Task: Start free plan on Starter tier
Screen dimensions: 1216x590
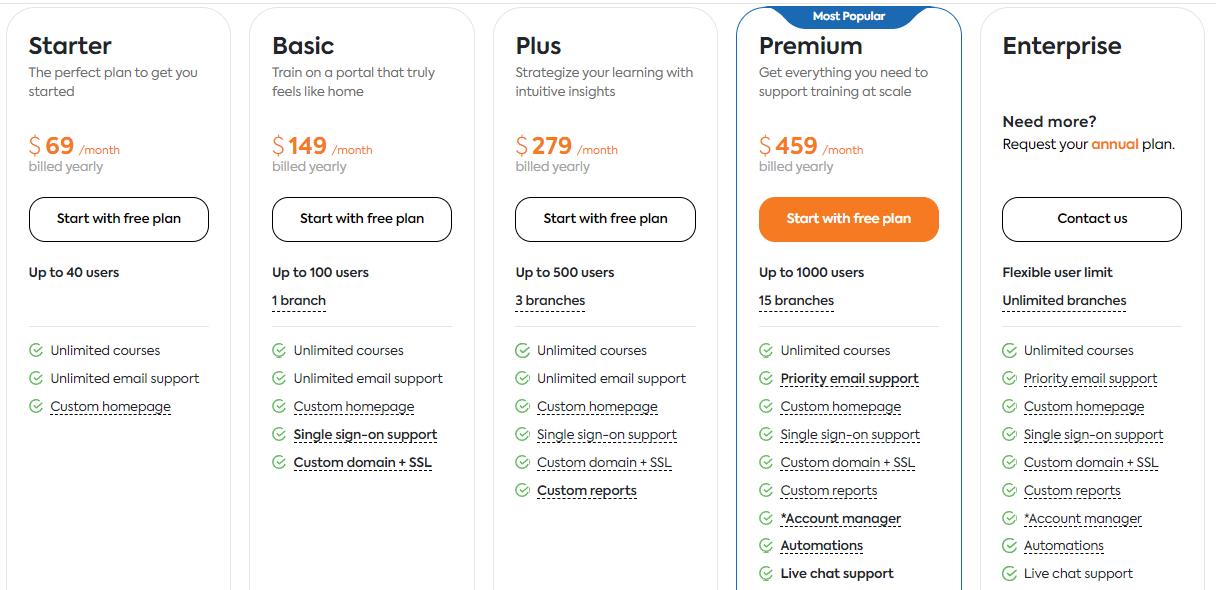Action: [119, 219]
